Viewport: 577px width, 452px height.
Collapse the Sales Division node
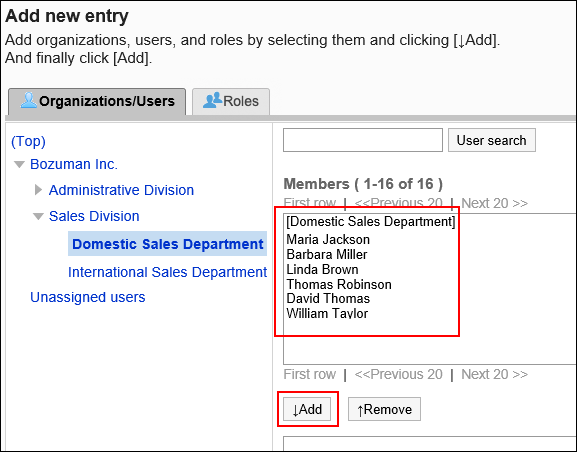point(38,216)
